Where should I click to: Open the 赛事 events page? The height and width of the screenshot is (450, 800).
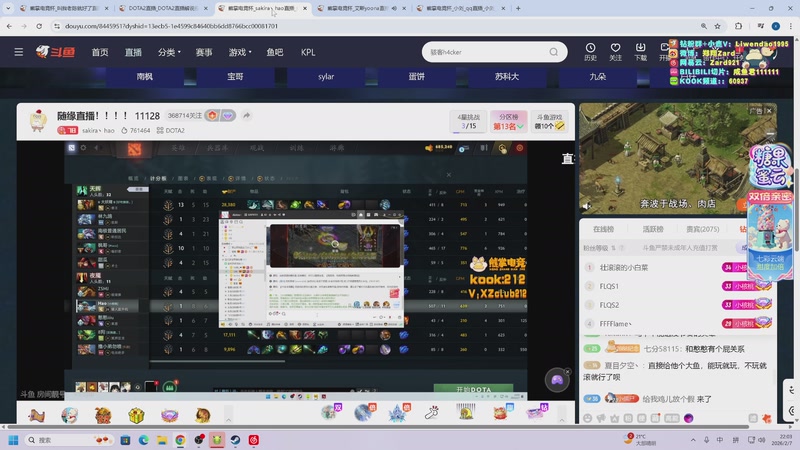tap(204, 52)
